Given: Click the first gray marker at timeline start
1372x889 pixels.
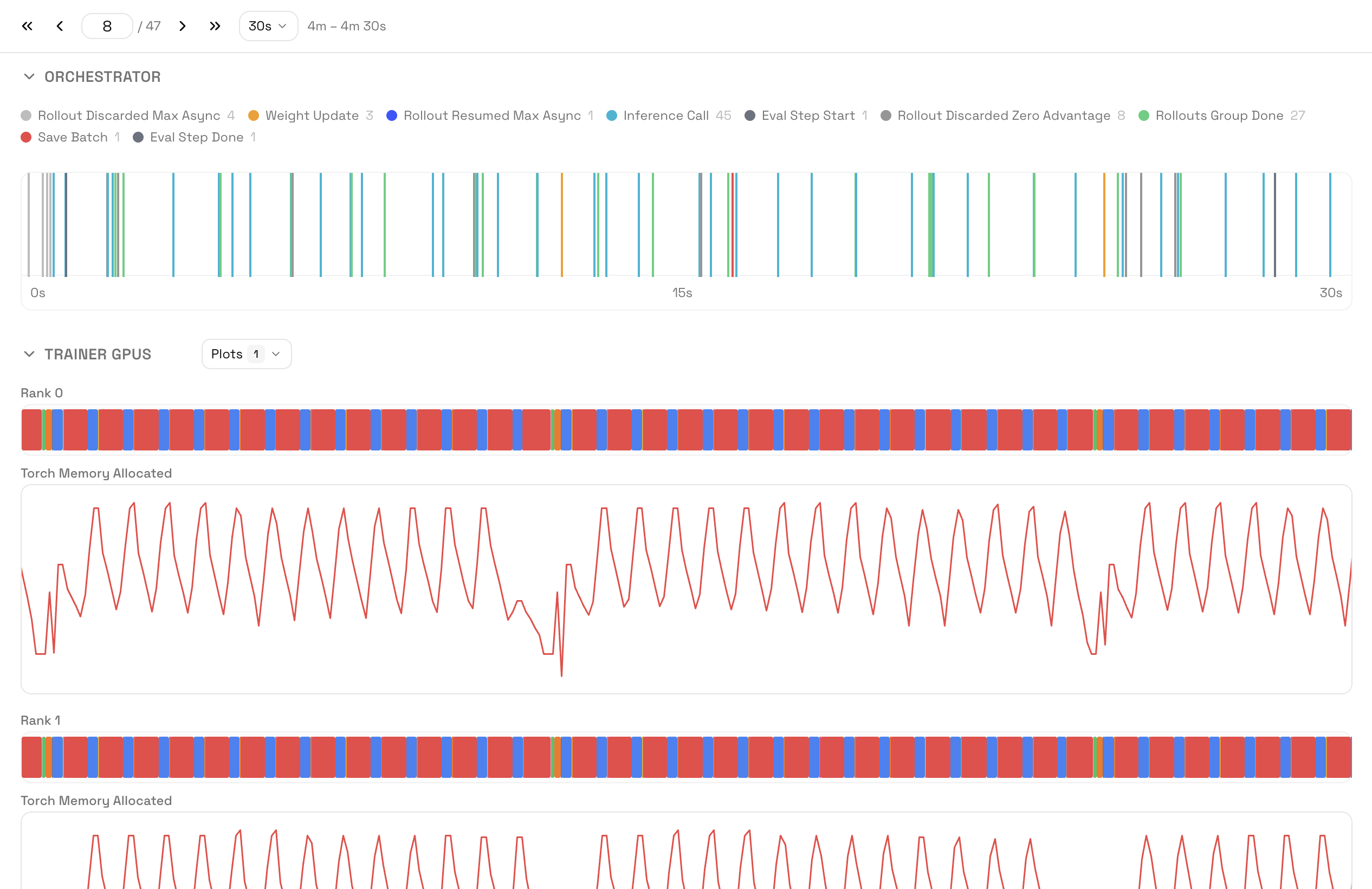Looking at the screenshot, I should [x=29, y=225].
